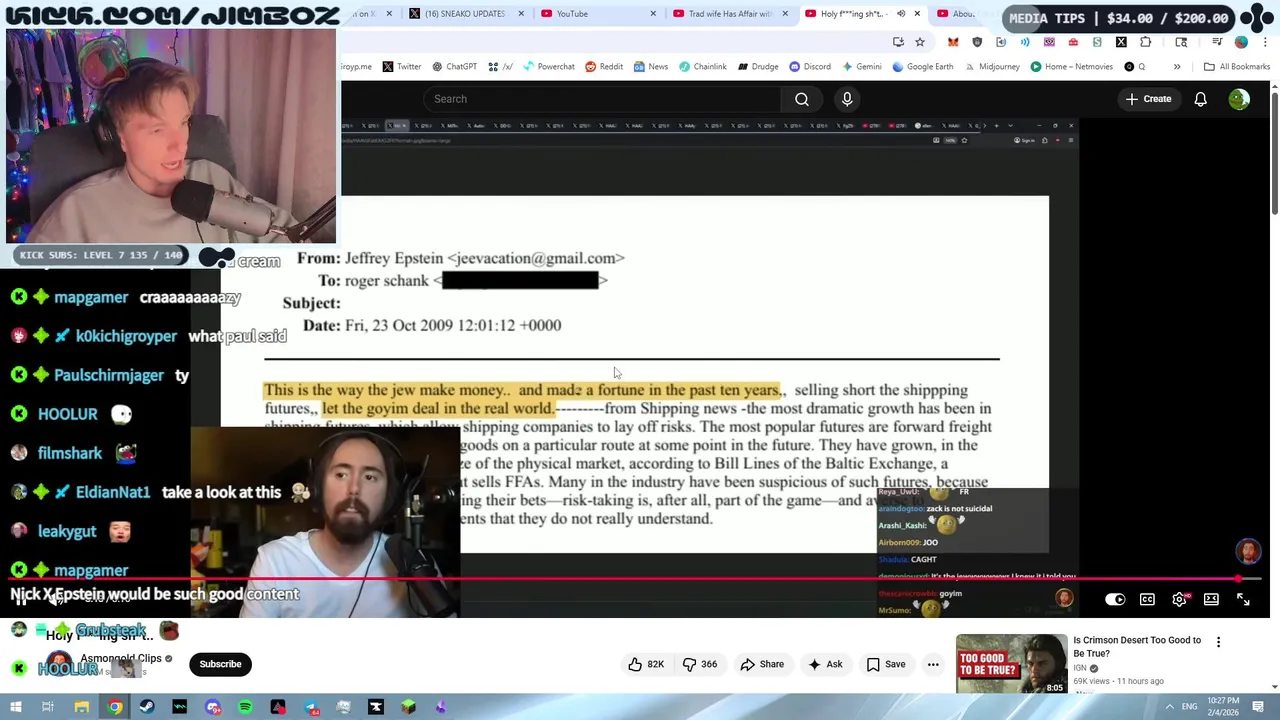Click the MetaMask fox extension icon
This screenshot has width=1280, height=720.
pos(953,42)
